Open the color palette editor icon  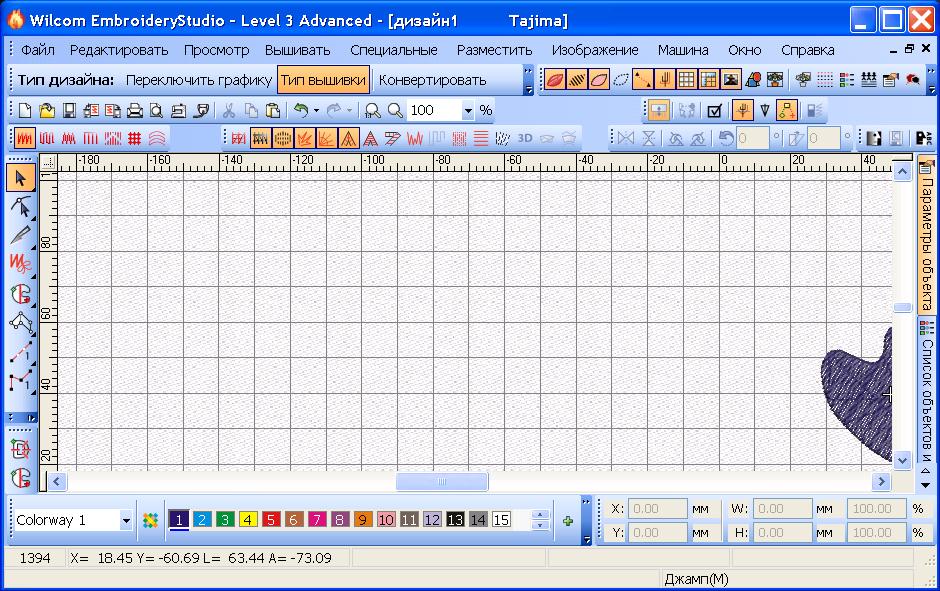pos(150,520)
